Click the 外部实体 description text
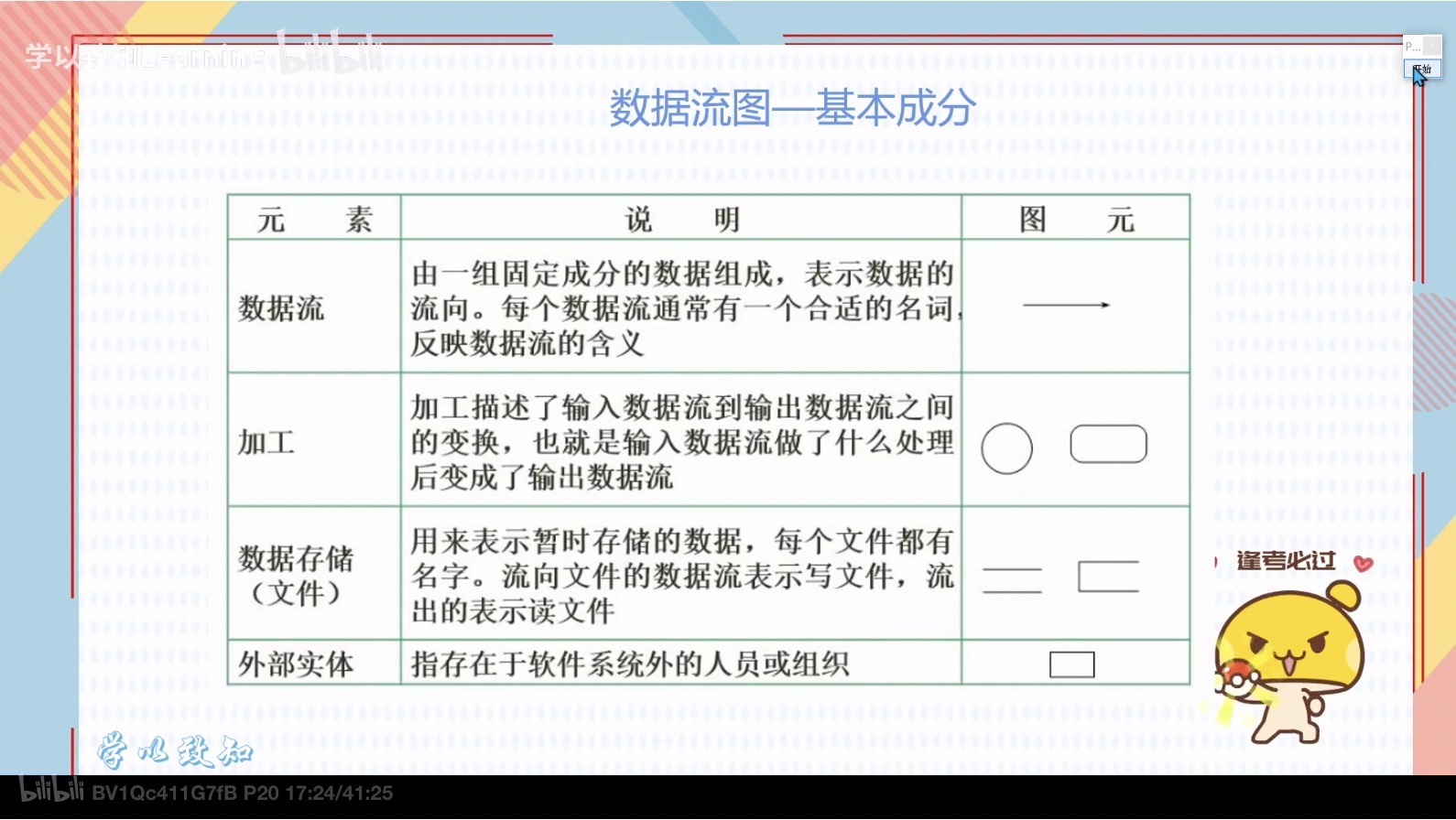The image size is (1456, 820). click(x=630, y=664)
